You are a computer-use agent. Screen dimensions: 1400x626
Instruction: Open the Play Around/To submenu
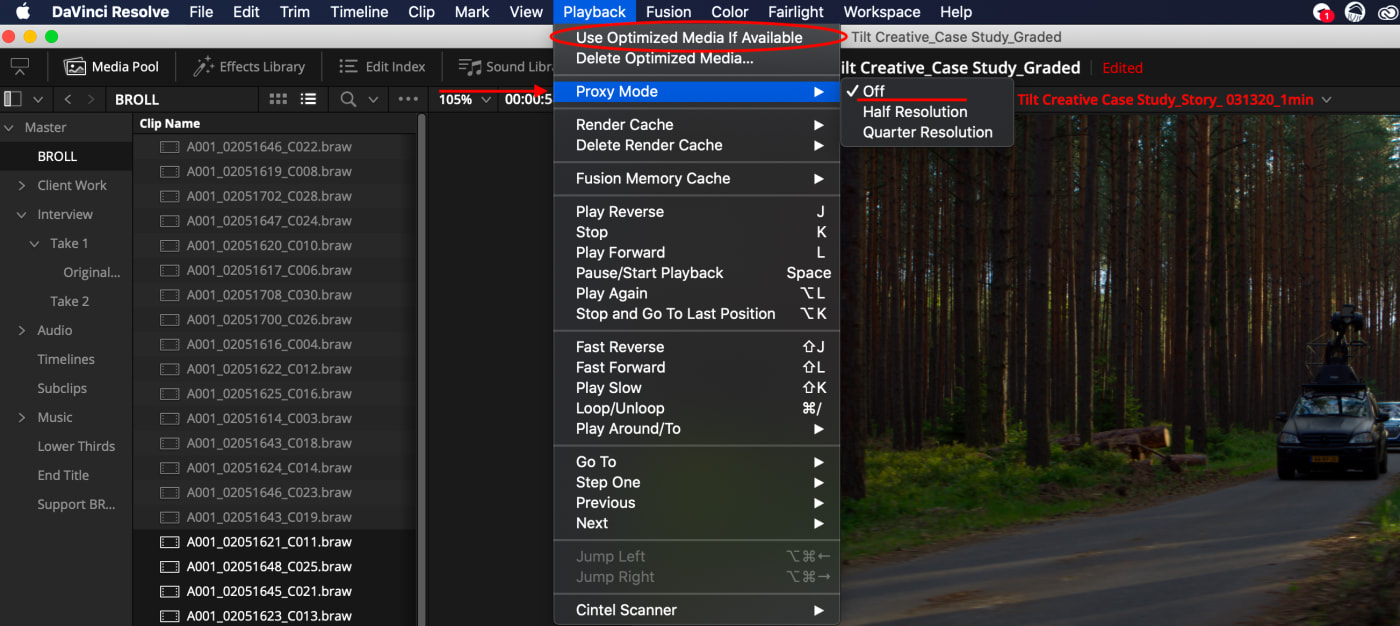click(x=697, y=429)
